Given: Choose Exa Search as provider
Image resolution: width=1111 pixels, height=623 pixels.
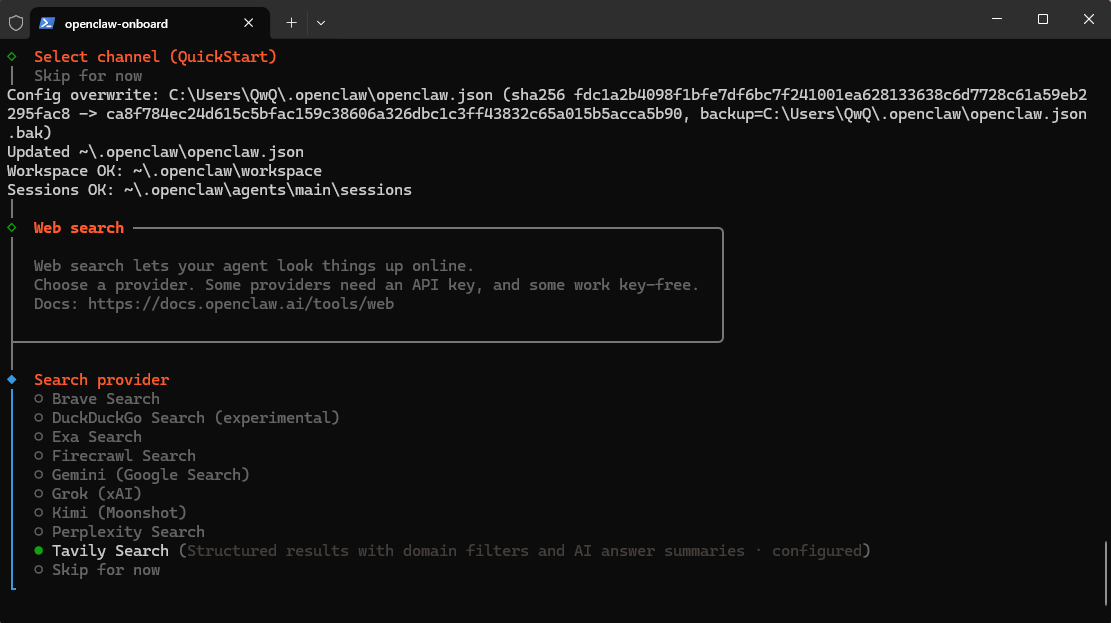Looking at the screenshot, I should click(96, 437).
